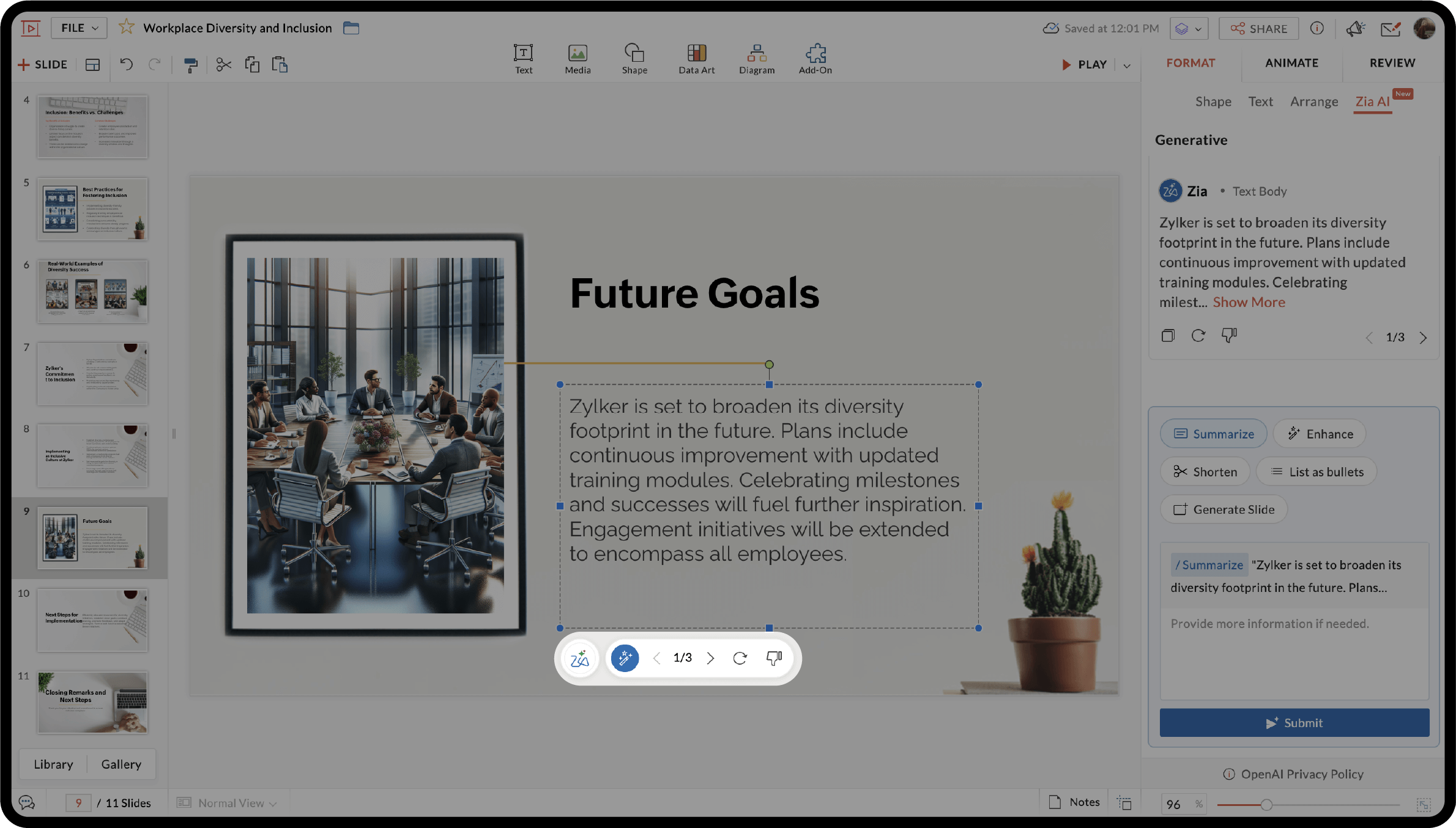Click the Format Painter icon
Viewport: 1456px width, 828px height.
(191, 65)
